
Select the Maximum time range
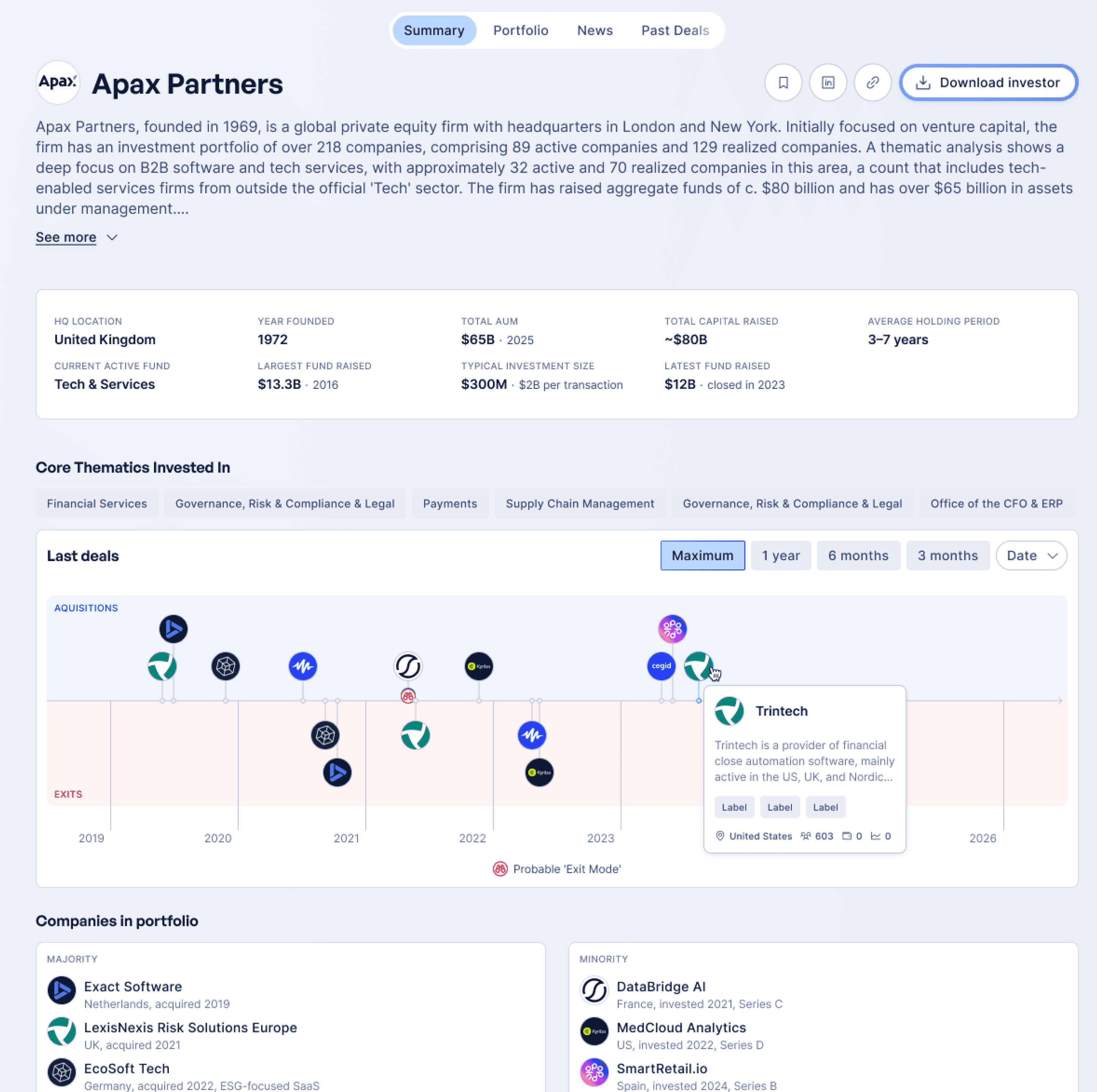702,556
